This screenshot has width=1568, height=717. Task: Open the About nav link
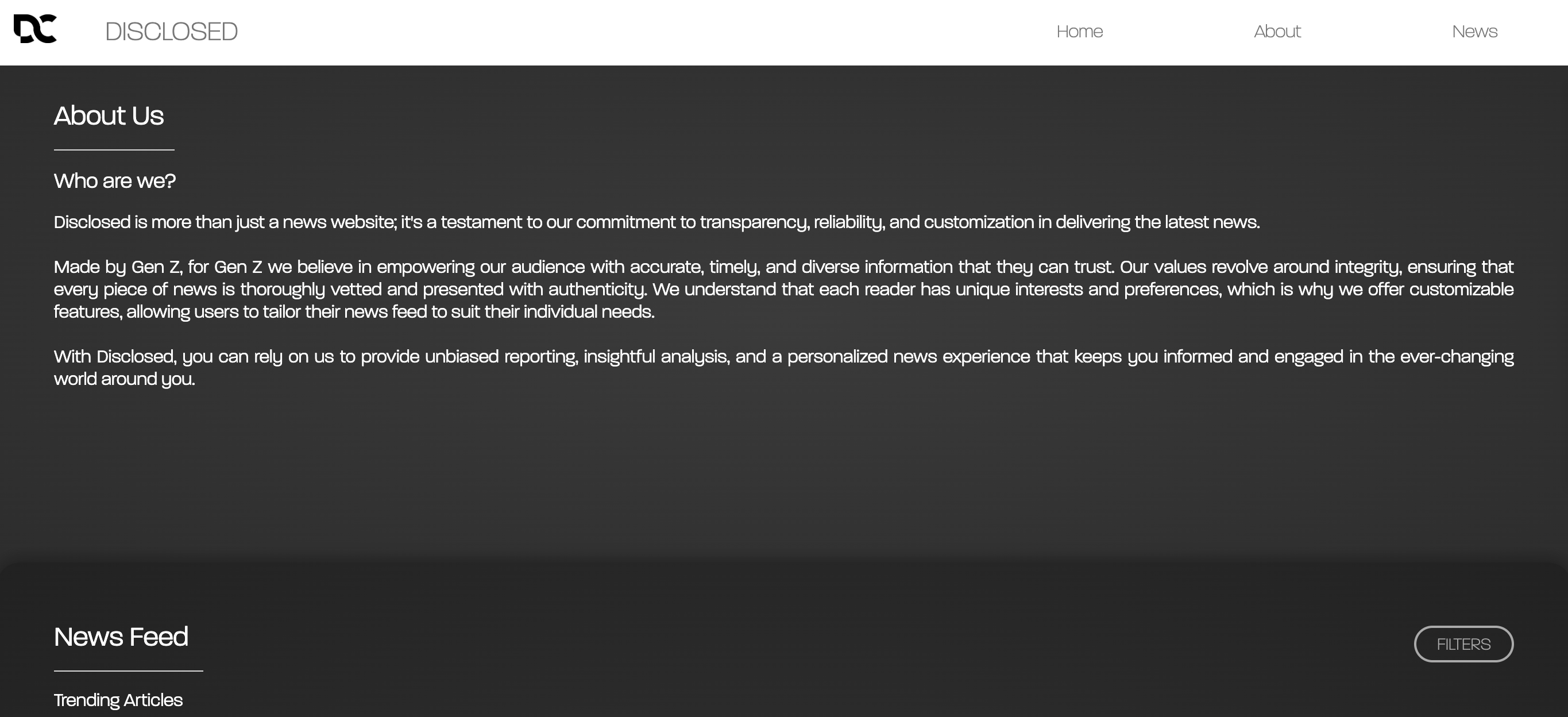pos(1277,32)
